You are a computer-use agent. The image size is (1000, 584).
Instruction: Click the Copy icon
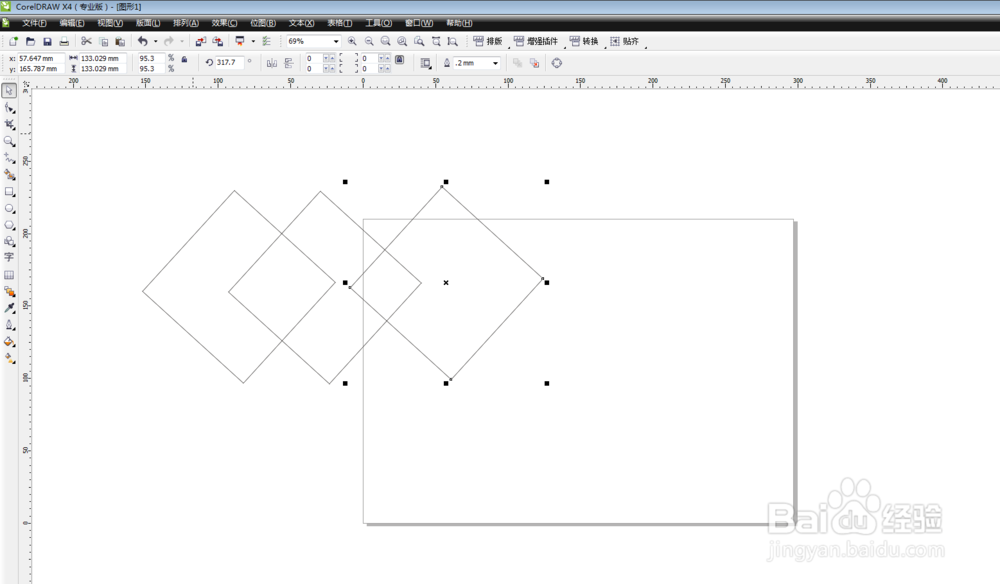coord(103,41)
